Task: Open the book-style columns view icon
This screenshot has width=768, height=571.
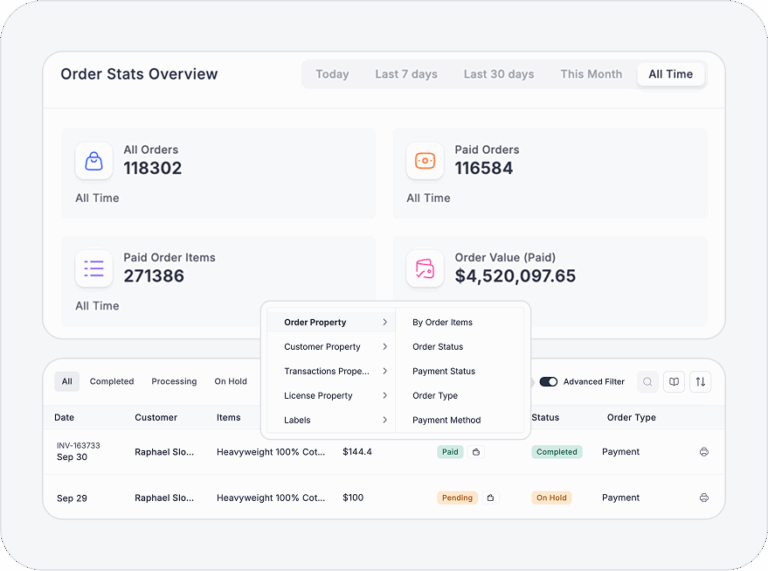Action: pyautogui.click(x=674, y=381)
